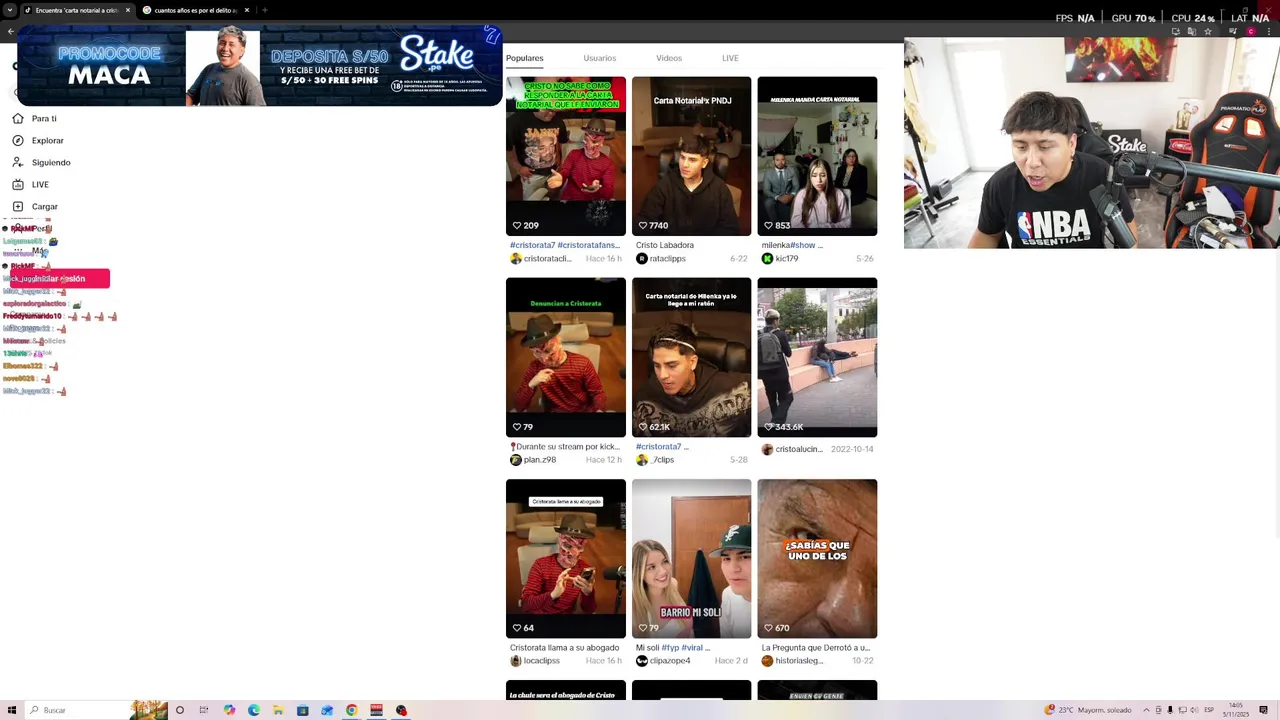Open the video with 62.1K likes

[x=691, y=357]
